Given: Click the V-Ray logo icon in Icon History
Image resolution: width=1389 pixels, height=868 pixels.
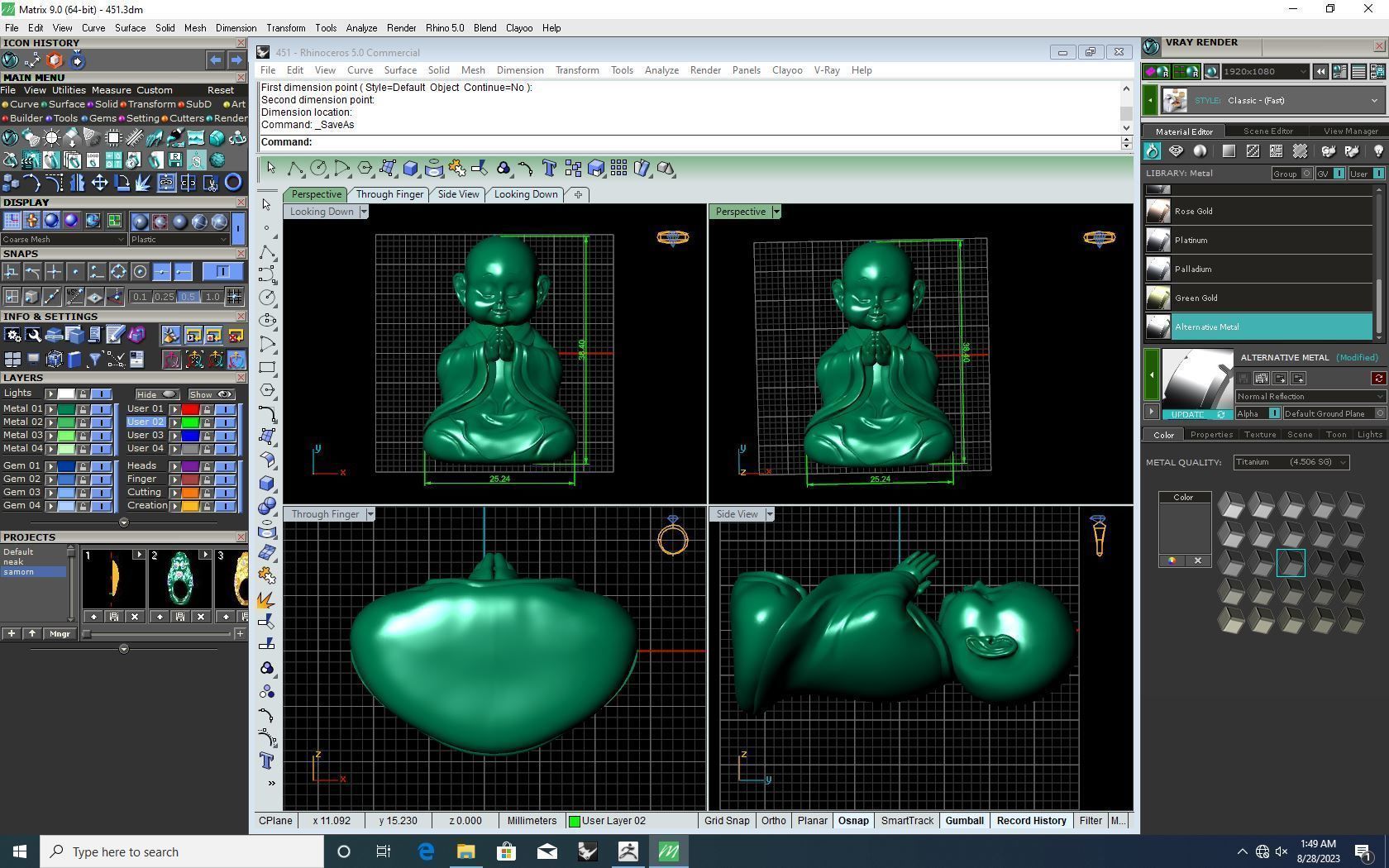Looking at the screenshot, I should point(11,60).
